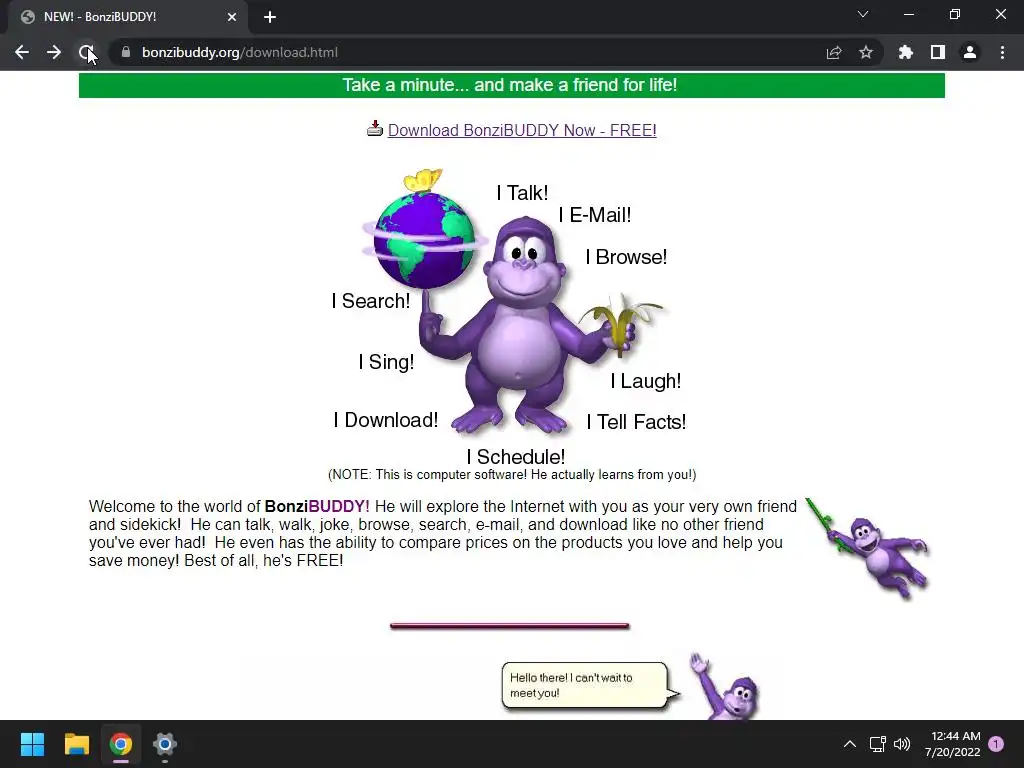
Task: Click Download BonziBUDDY Now - FREE! link
Action: pyautogui.click(x=522, y=130)
